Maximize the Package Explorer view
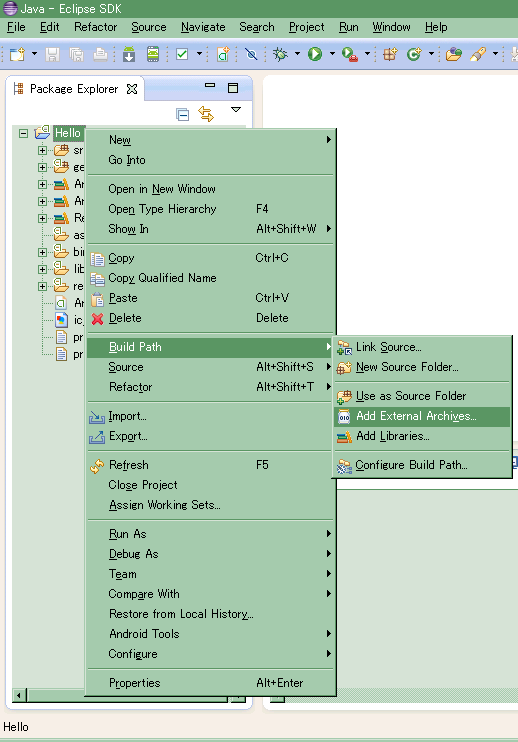Screen dimensions: 518x742 (x=233, y=88)
